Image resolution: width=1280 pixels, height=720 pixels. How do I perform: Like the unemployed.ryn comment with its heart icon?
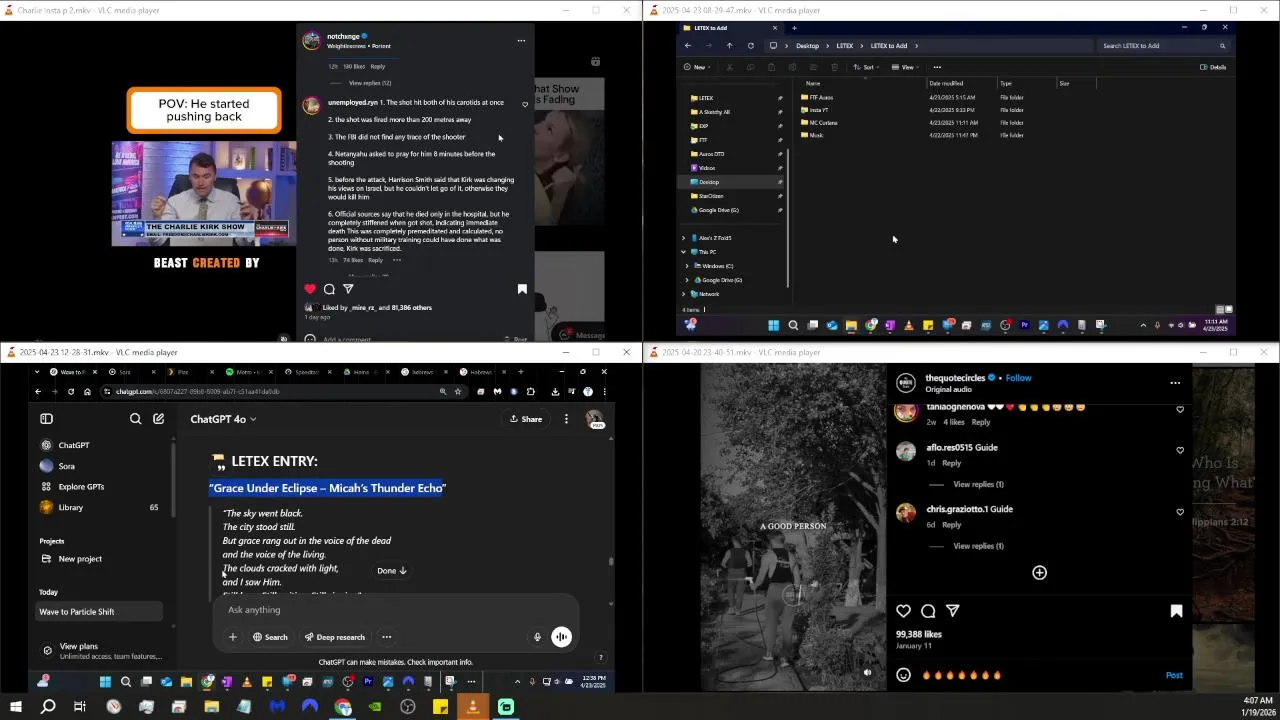[525, 104]
